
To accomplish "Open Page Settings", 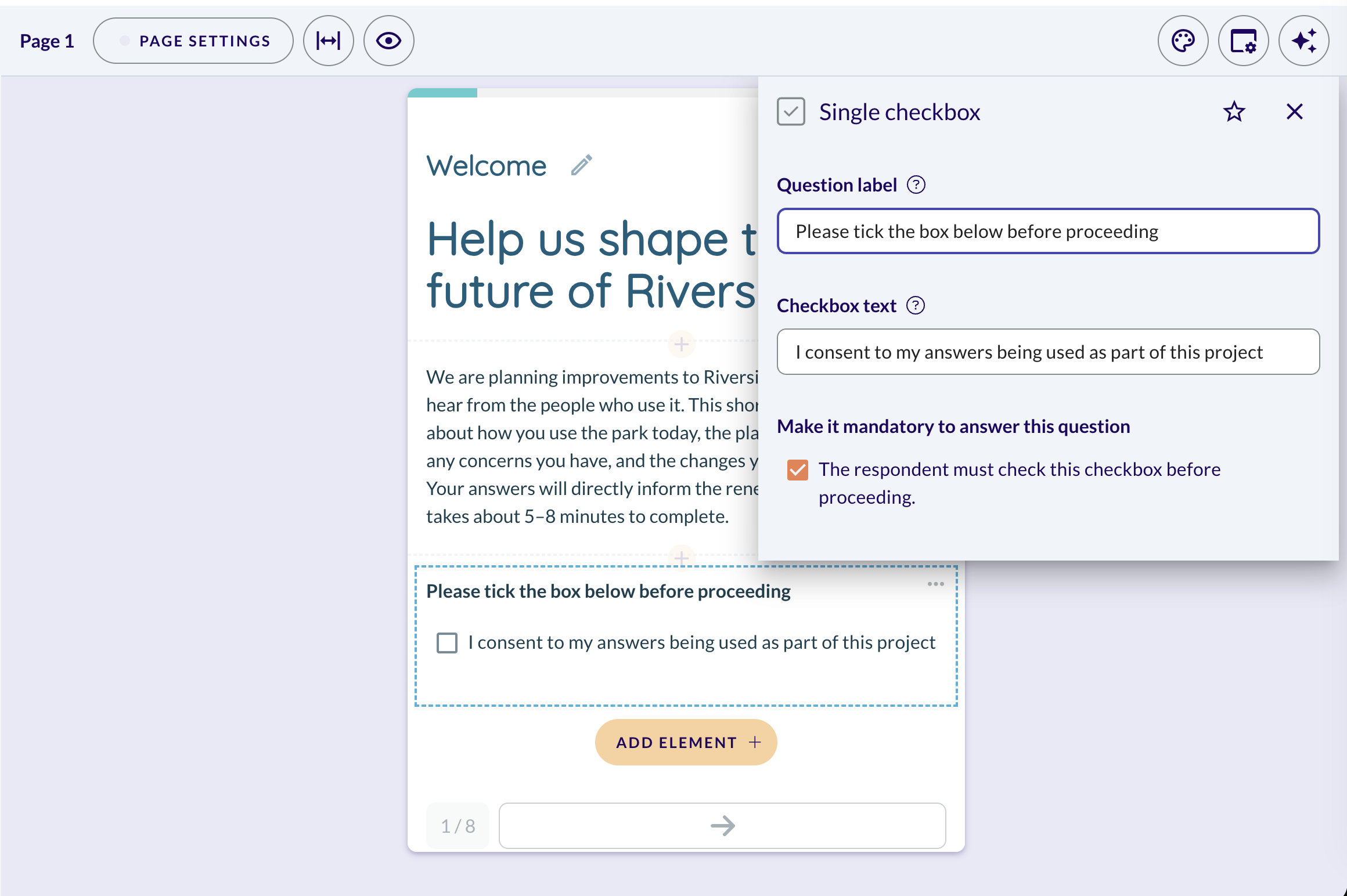I will click(193, 41).
